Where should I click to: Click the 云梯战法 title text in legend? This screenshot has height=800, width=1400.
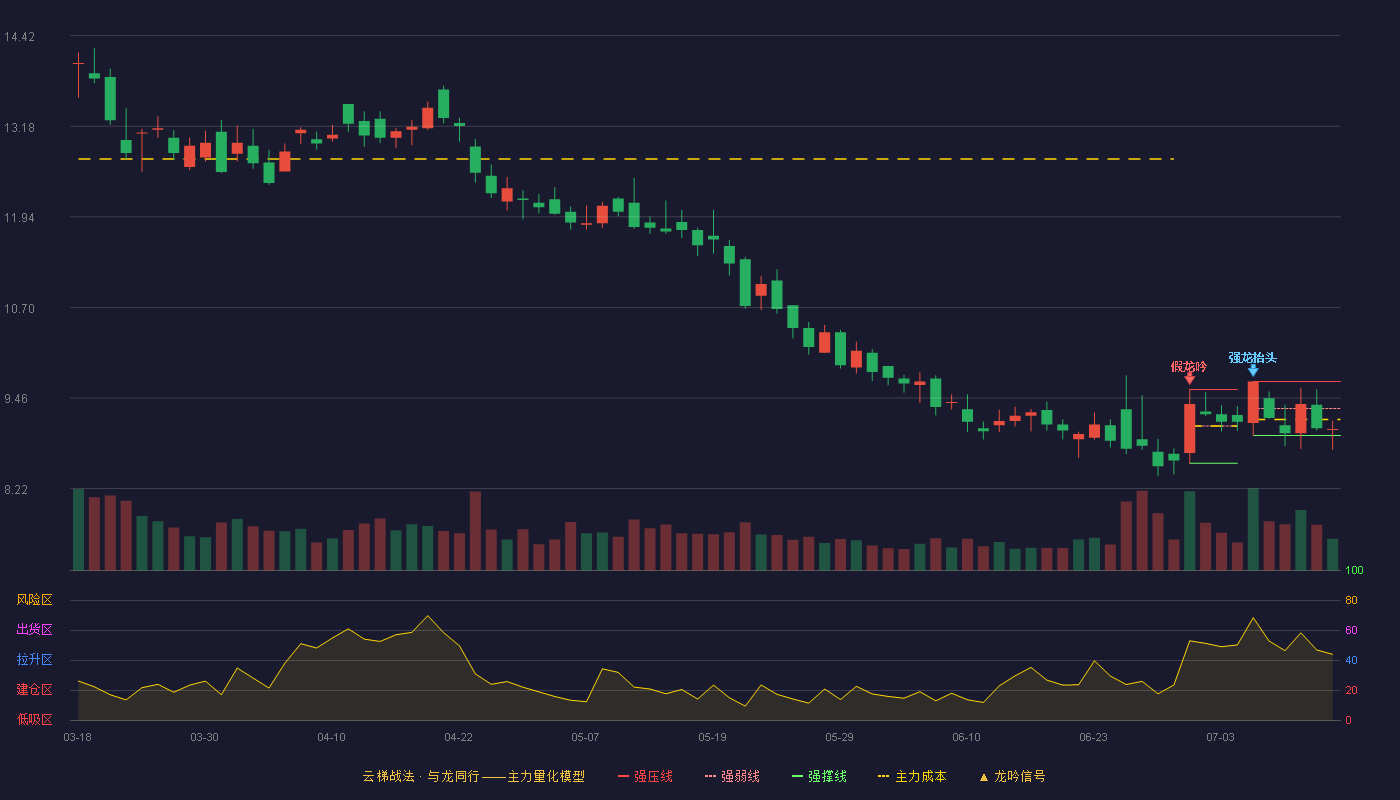388,776
